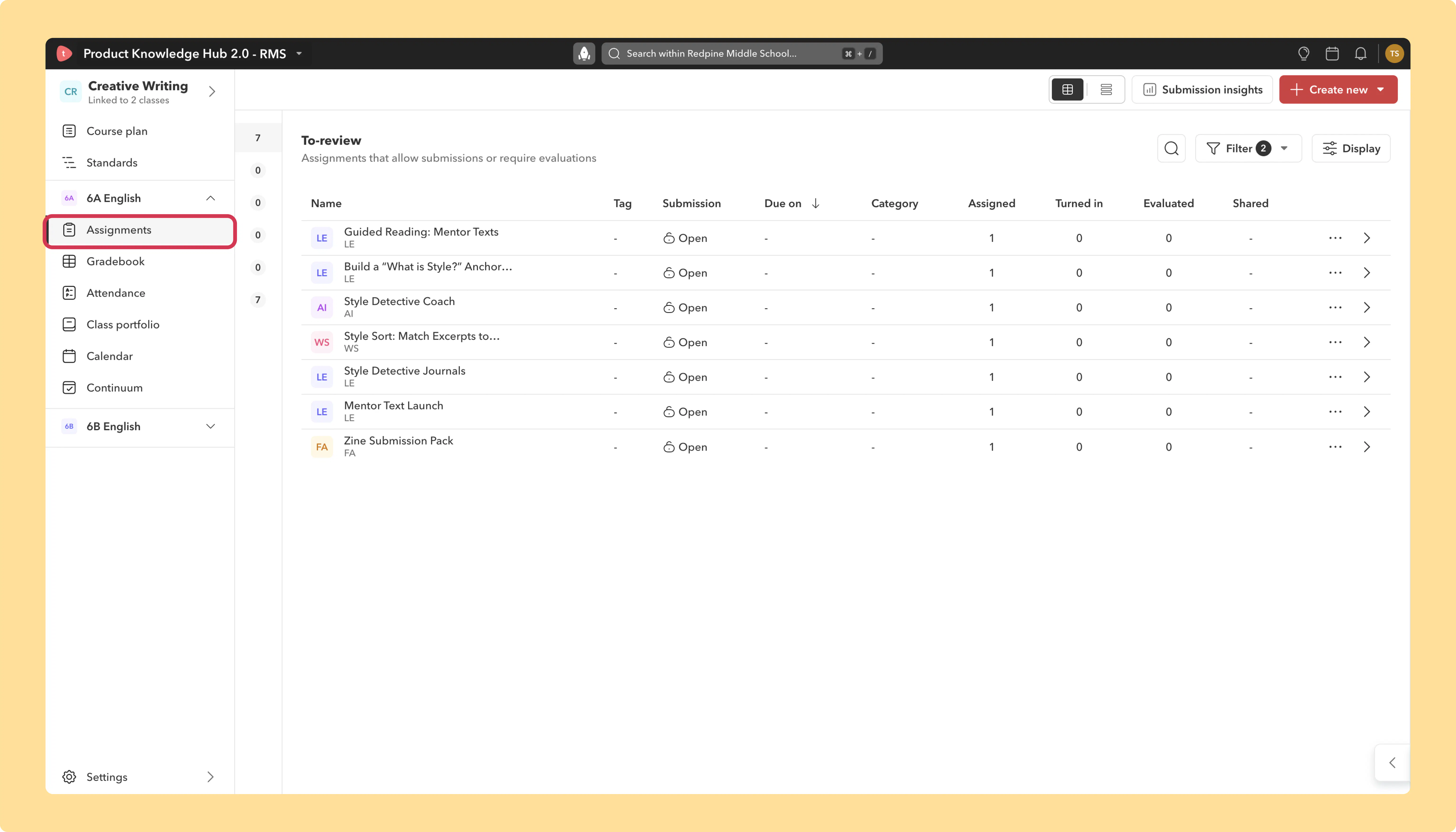
Task: Switch to list view layout
Action: (1106, 90)
